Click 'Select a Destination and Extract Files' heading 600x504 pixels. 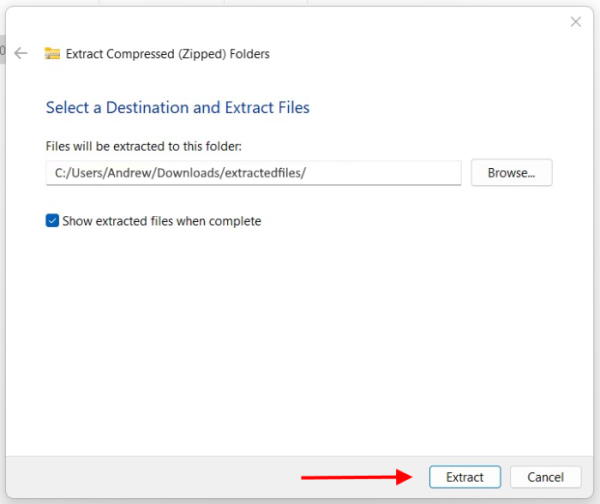tap(178, 108)
